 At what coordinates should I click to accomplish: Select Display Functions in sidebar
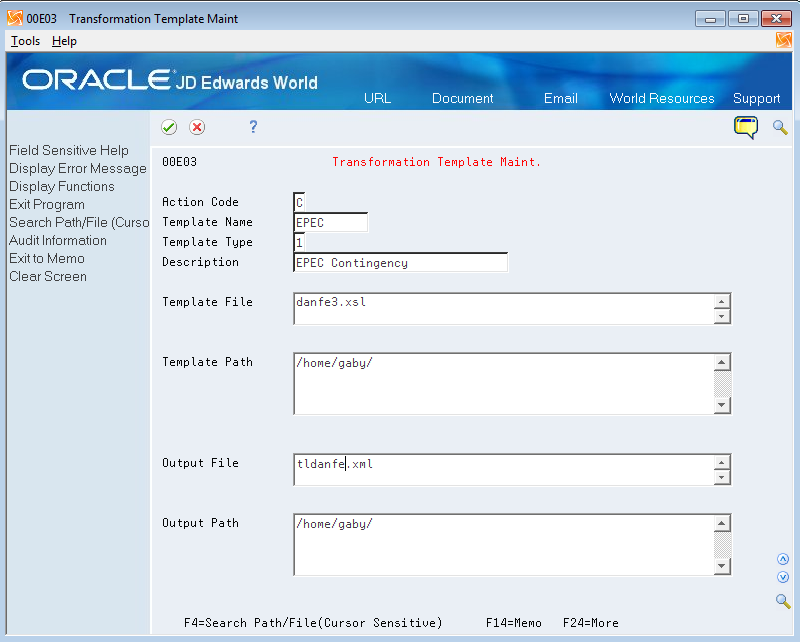(62, 186)
